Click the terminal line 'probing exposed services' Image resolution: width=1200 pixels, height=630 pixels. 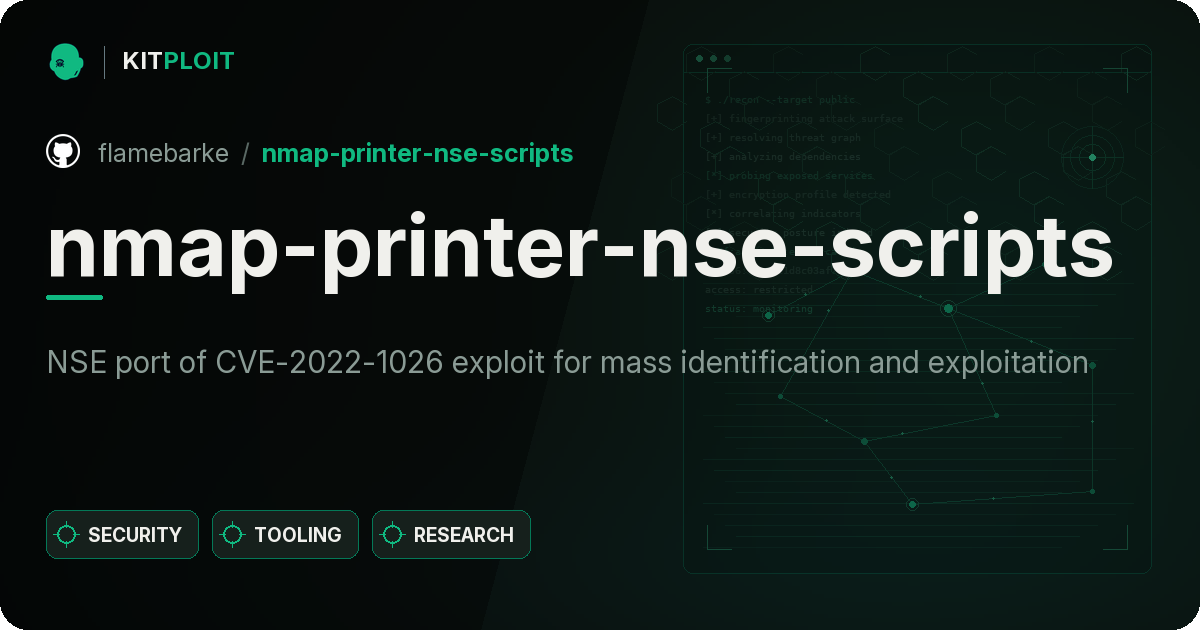[x=788, y=176]
